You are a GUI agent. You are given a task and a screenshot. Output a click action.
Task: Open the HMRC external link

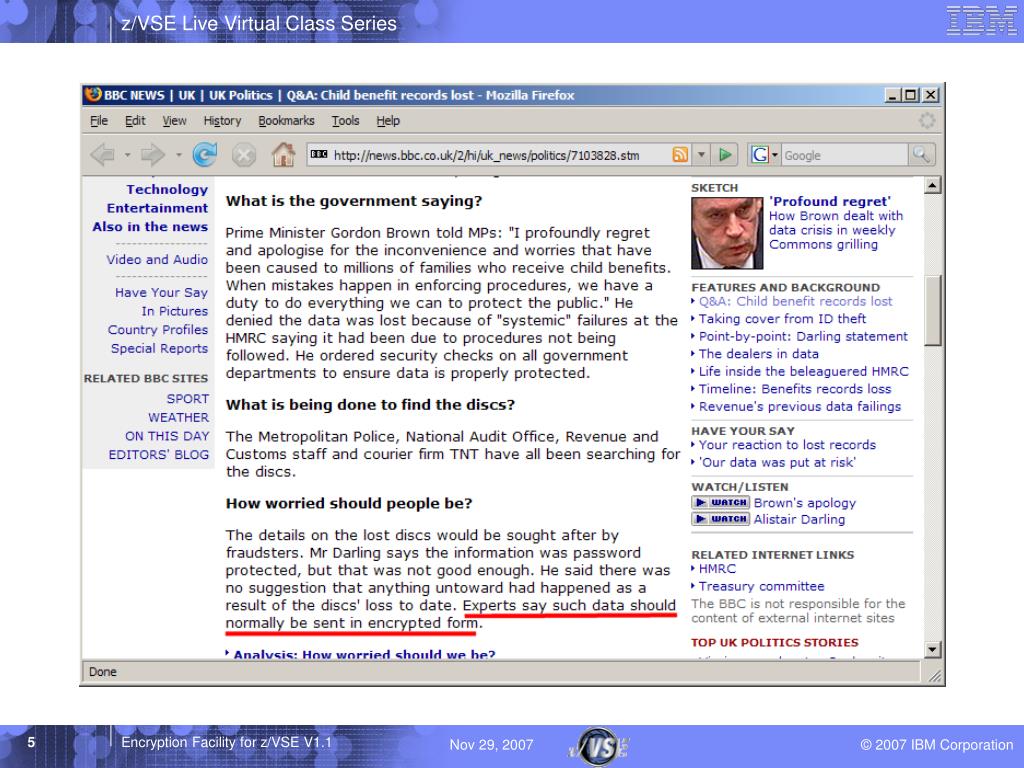click(717, 569)
